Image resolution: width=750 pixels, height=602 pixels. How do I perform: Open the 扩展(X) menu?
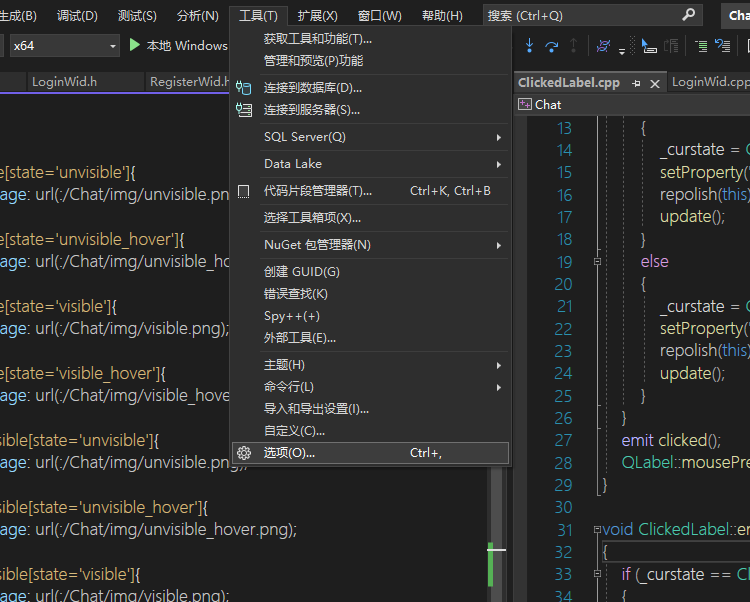[x=318, y=15]
